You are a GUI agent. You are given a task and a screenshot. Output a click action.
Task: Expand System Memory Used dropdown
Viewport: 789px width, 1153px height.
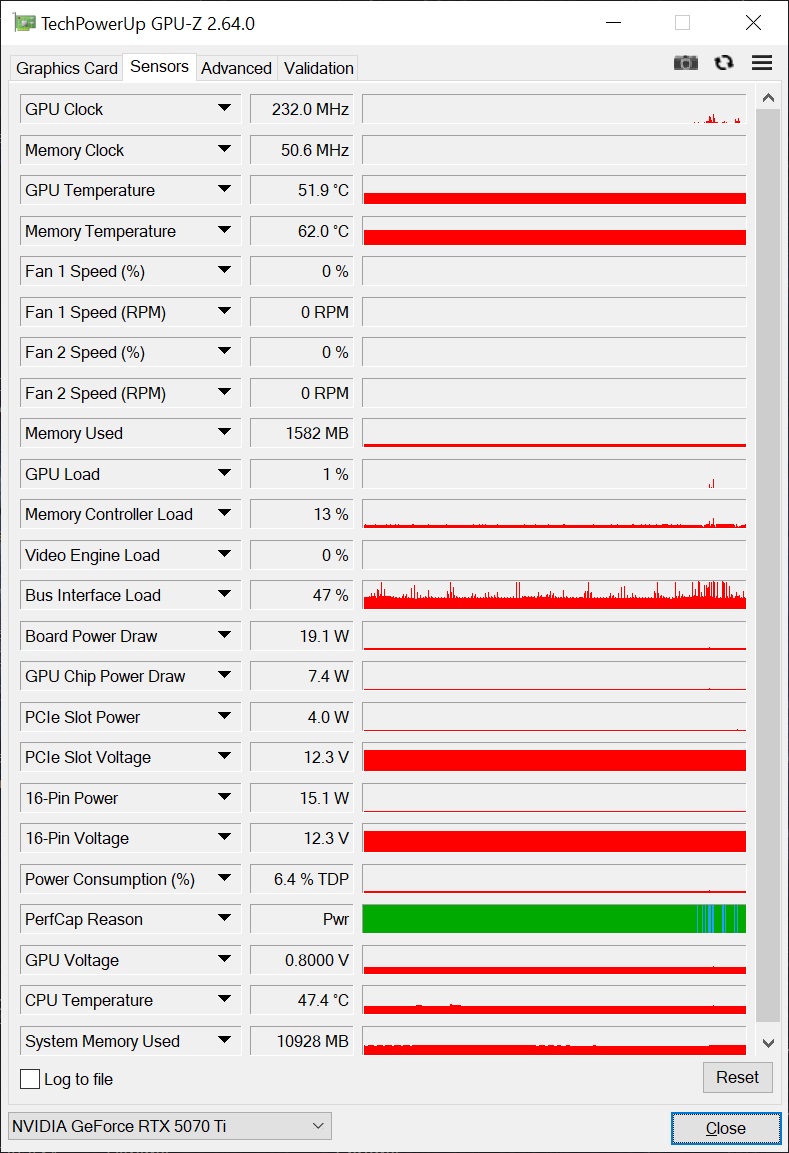click(224, 1040)
